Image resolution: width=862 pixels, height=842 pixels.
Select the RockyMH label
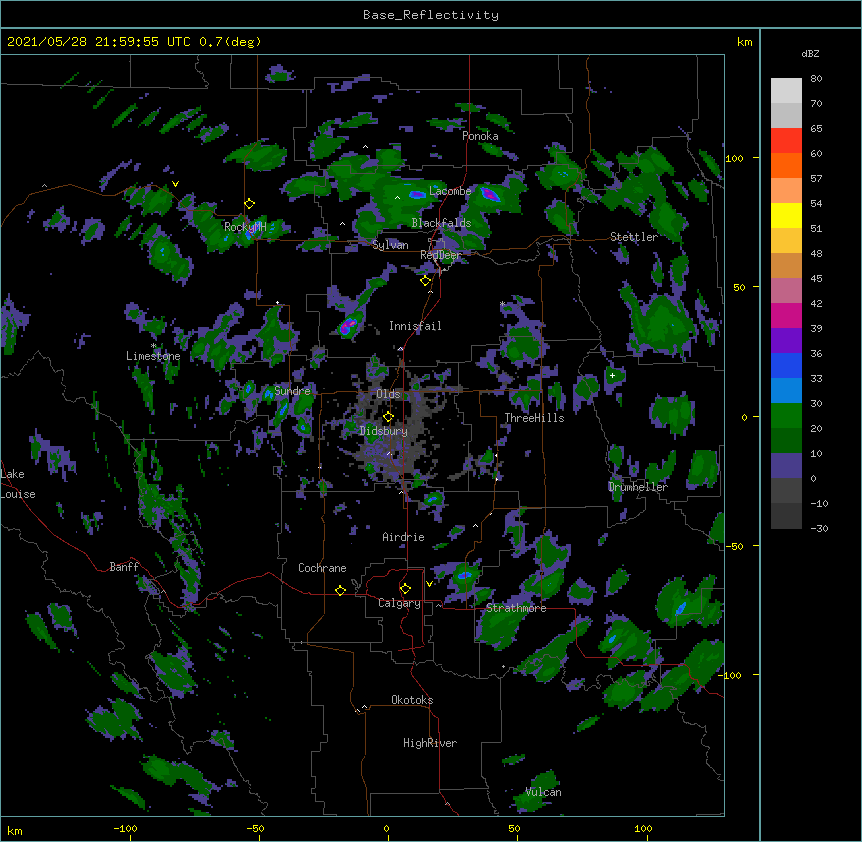click(x=245, y=226)
